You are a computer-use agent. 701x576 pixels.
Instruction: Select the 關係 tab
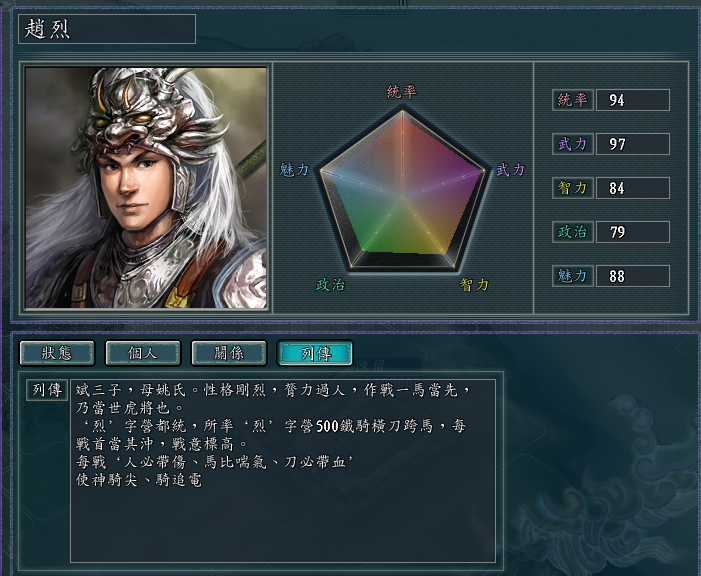tap(229, 353)
